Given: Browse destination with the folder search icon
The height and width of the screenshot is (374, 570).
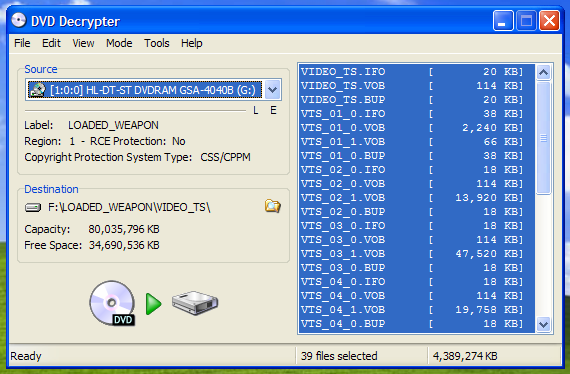Looking at the screenshot, I should 273,206.
